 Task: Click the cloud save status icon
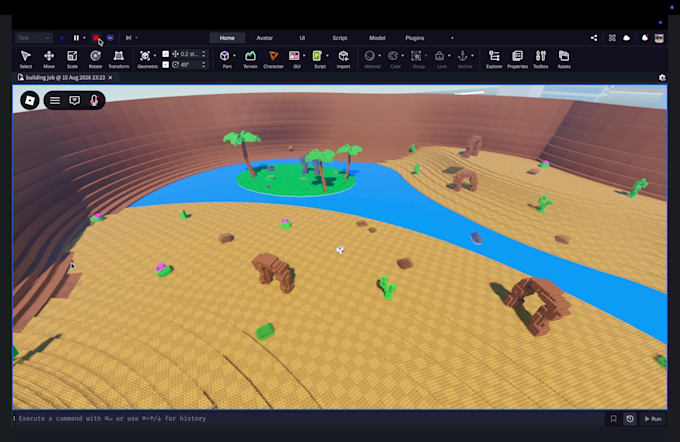tap(627, 38)
